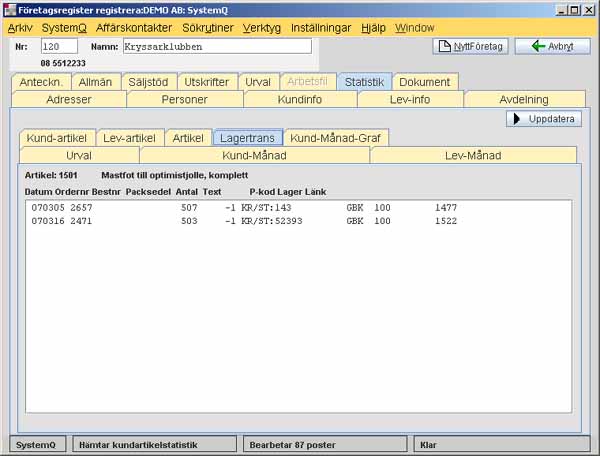
Task: Open the Adresser tab
Action: (69, 99)
